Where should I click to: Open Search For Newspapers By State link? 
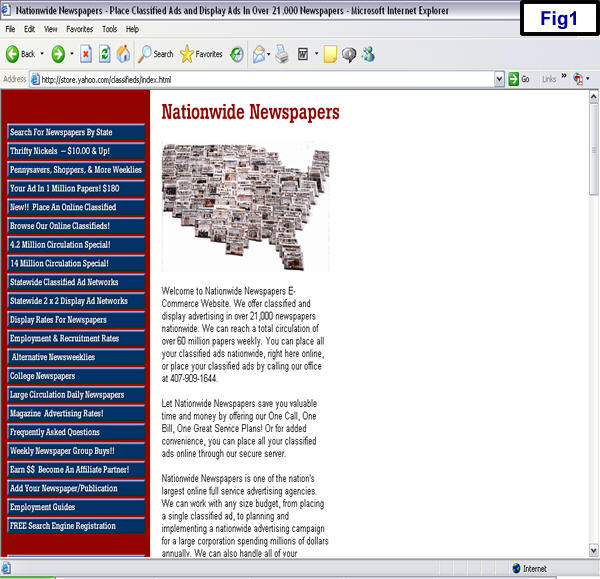pyautogui.click(x=76, y=132)
